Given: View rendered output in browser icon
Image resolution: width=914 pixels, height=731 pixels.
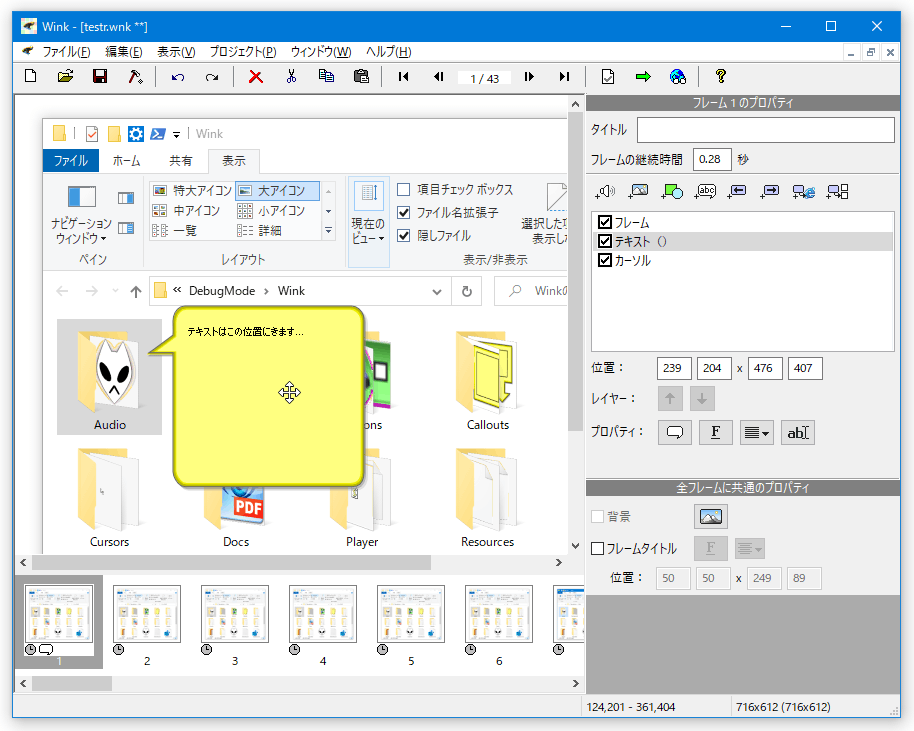Looking at the screenshot, I should pyautogui.click(x=678, y=76).
